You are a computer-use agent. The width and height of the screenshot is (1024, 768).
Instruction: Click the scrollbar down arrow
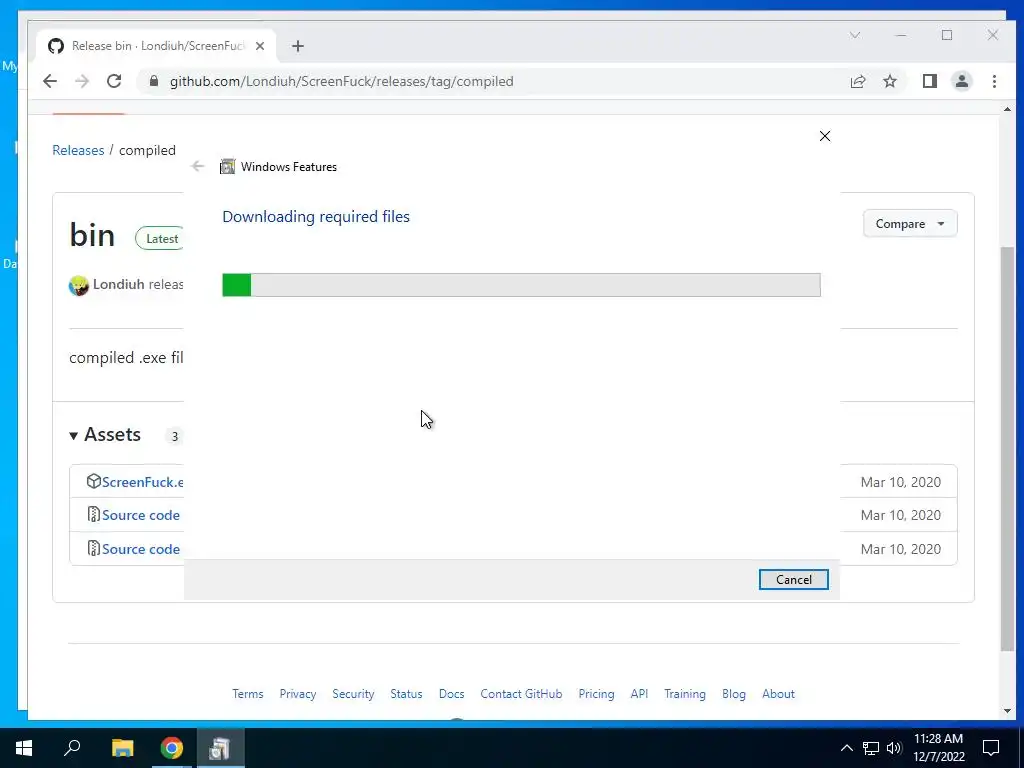pyautogui.click(x=1007, y=711)
